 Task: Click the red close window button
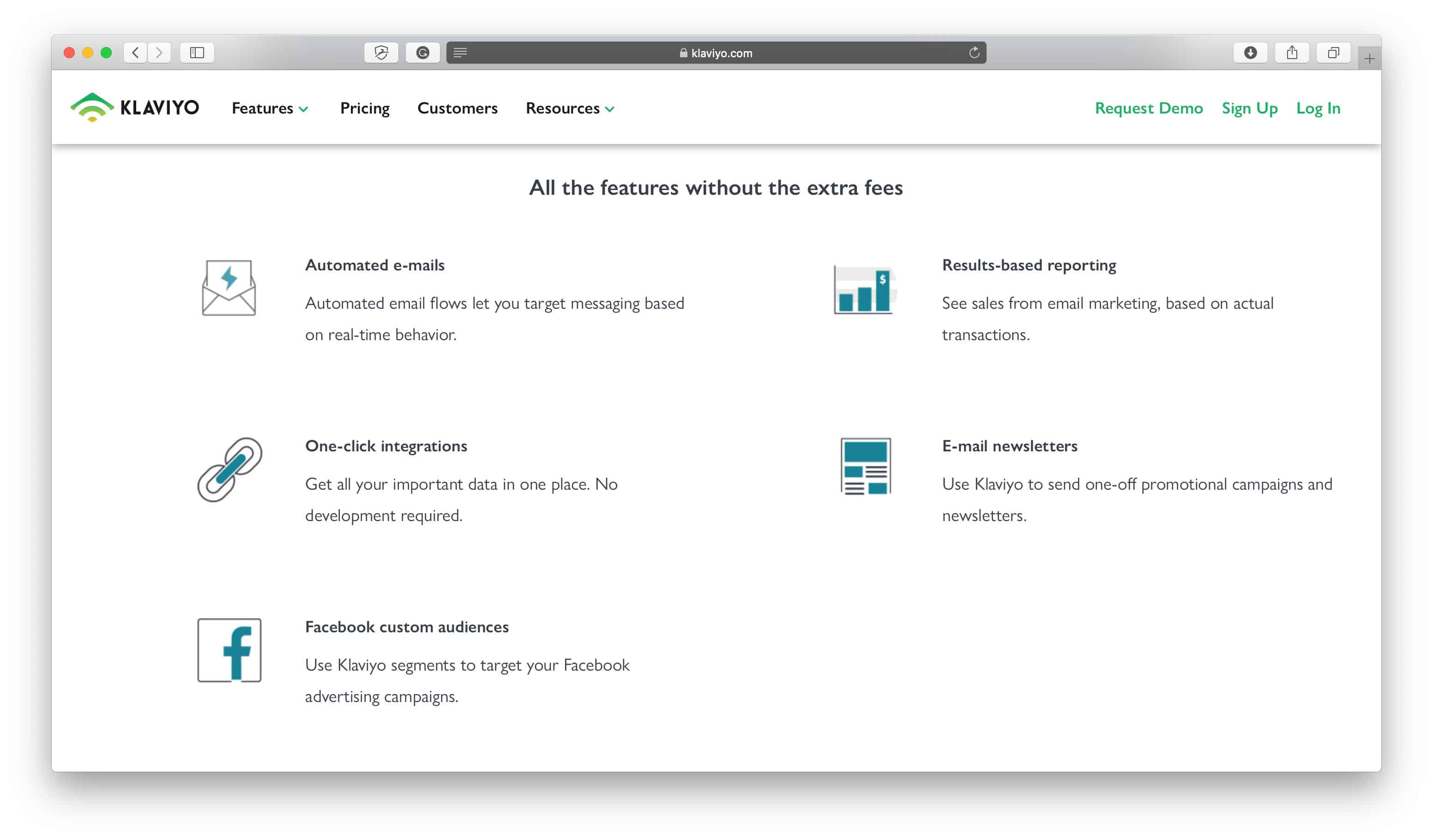coord(69,53)
